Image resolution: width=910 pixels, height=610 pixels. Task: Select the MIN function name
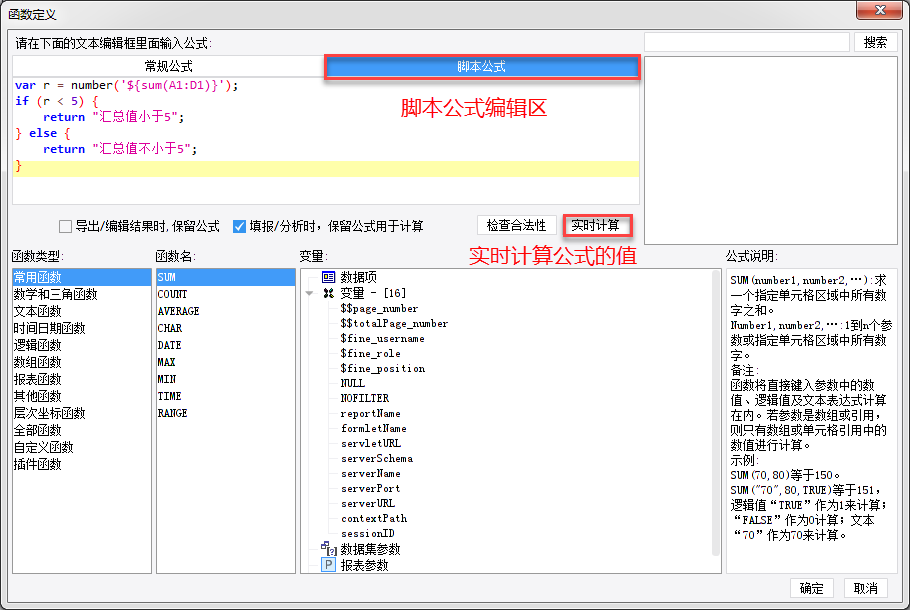pos(226,379)
